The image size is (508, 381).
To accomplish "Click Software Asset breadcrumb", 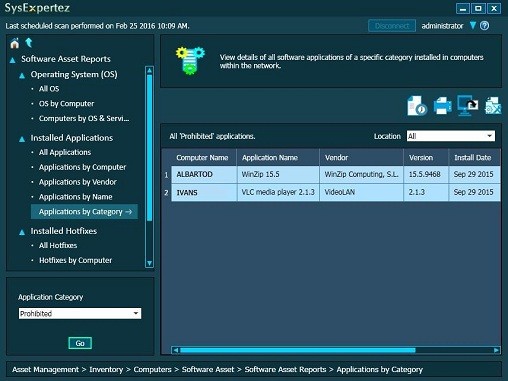I will point(208,369).
